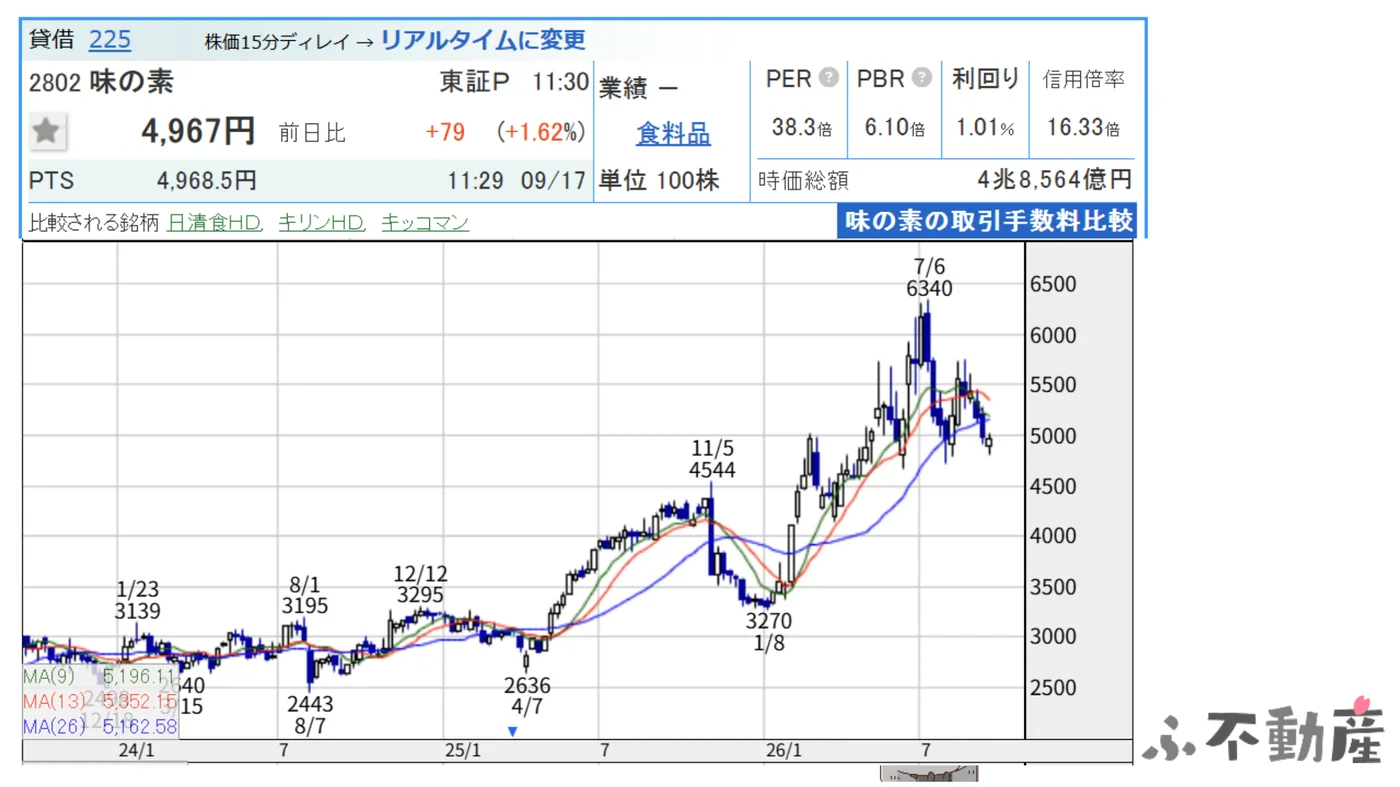The width and height of the screenshot is (1400, 787).
Task: Open the 225 index link
Action: [110, 40]
